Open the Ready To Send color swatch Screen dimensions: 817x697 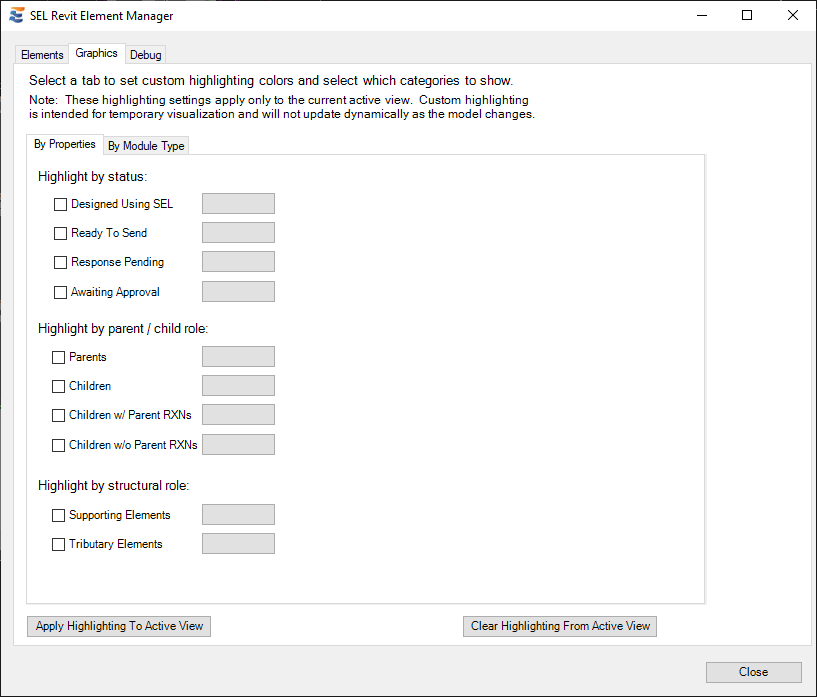[x=238, y=233]
